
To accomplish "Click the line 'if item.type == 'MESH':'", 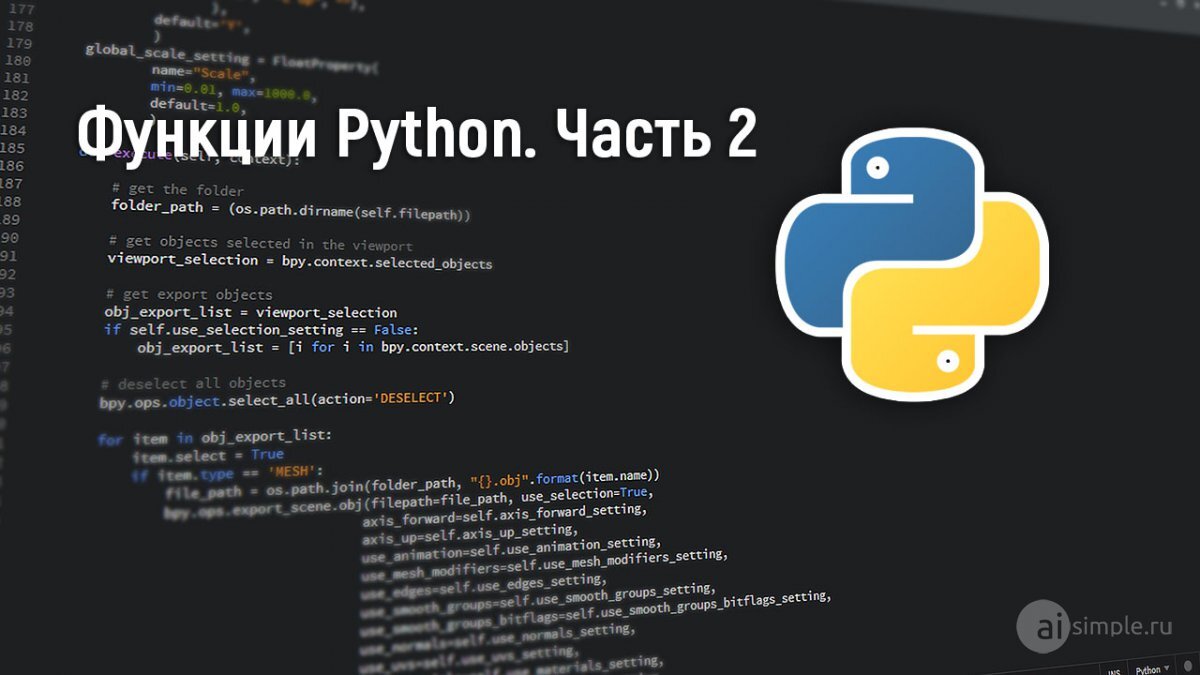I will click(228, 473).
